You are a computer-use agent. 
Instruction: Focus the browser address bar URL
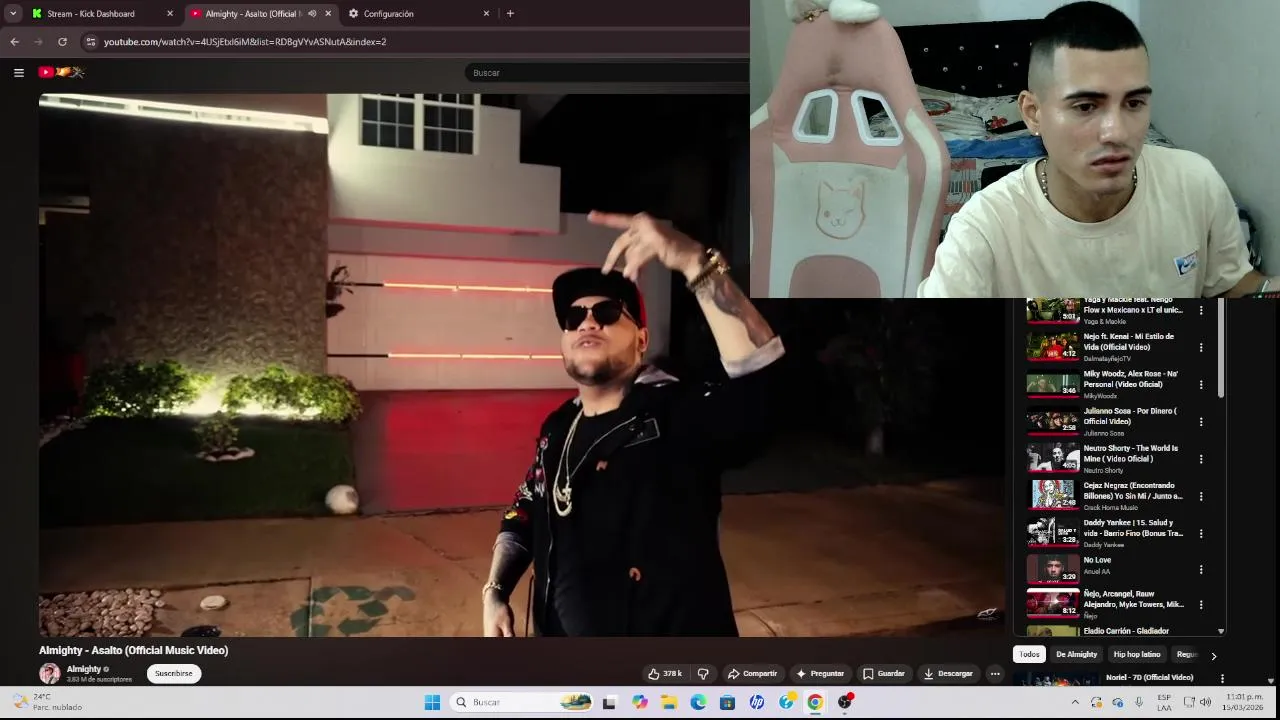[245, 42]
